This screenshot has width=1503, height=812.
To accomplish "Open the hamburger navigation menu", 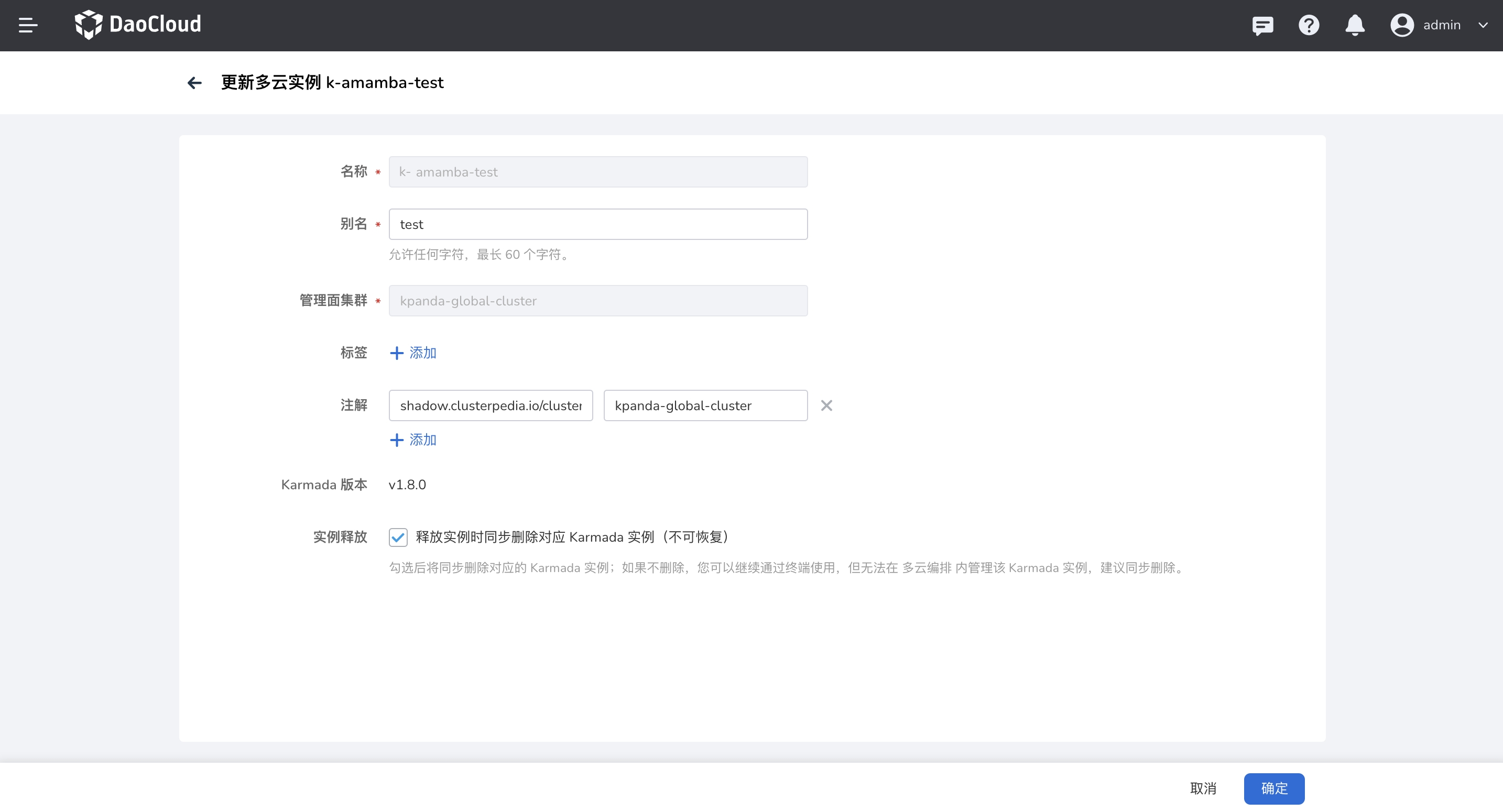I will coord(28,25).
